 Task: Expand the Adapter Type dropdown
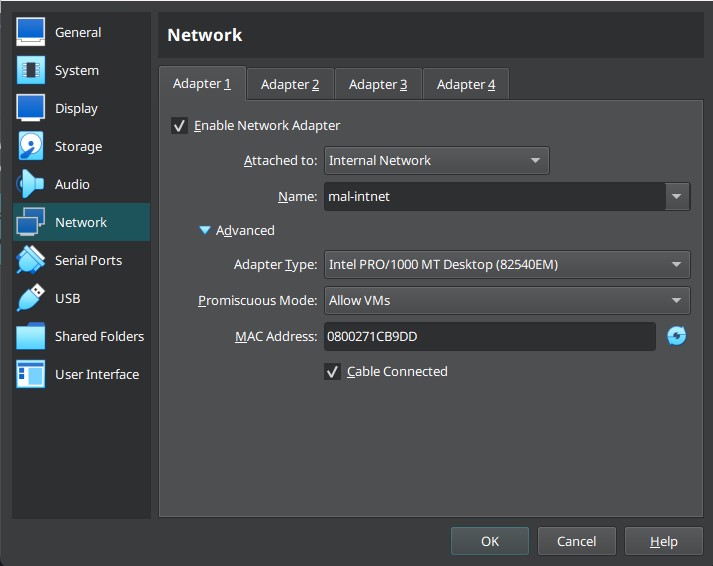(x=507, y=265)
